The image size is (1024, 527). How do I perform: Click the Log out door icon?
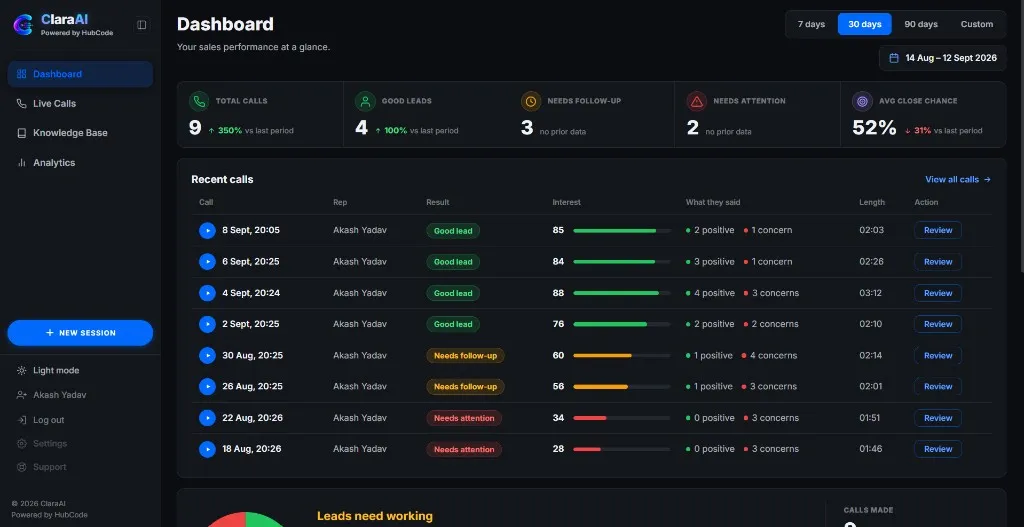click(x=22, y=420)
